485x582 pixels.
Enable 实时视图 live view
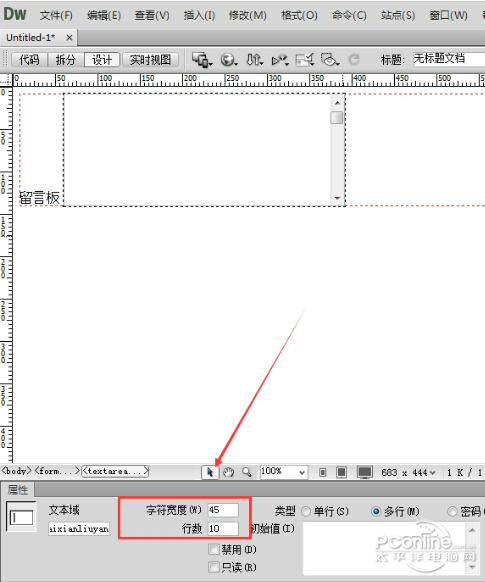150,59
